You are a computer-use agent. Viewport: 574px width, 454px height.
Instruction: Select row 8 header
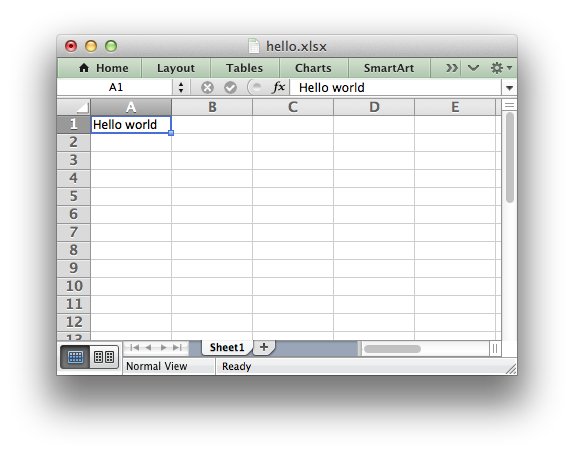point(74,250)
